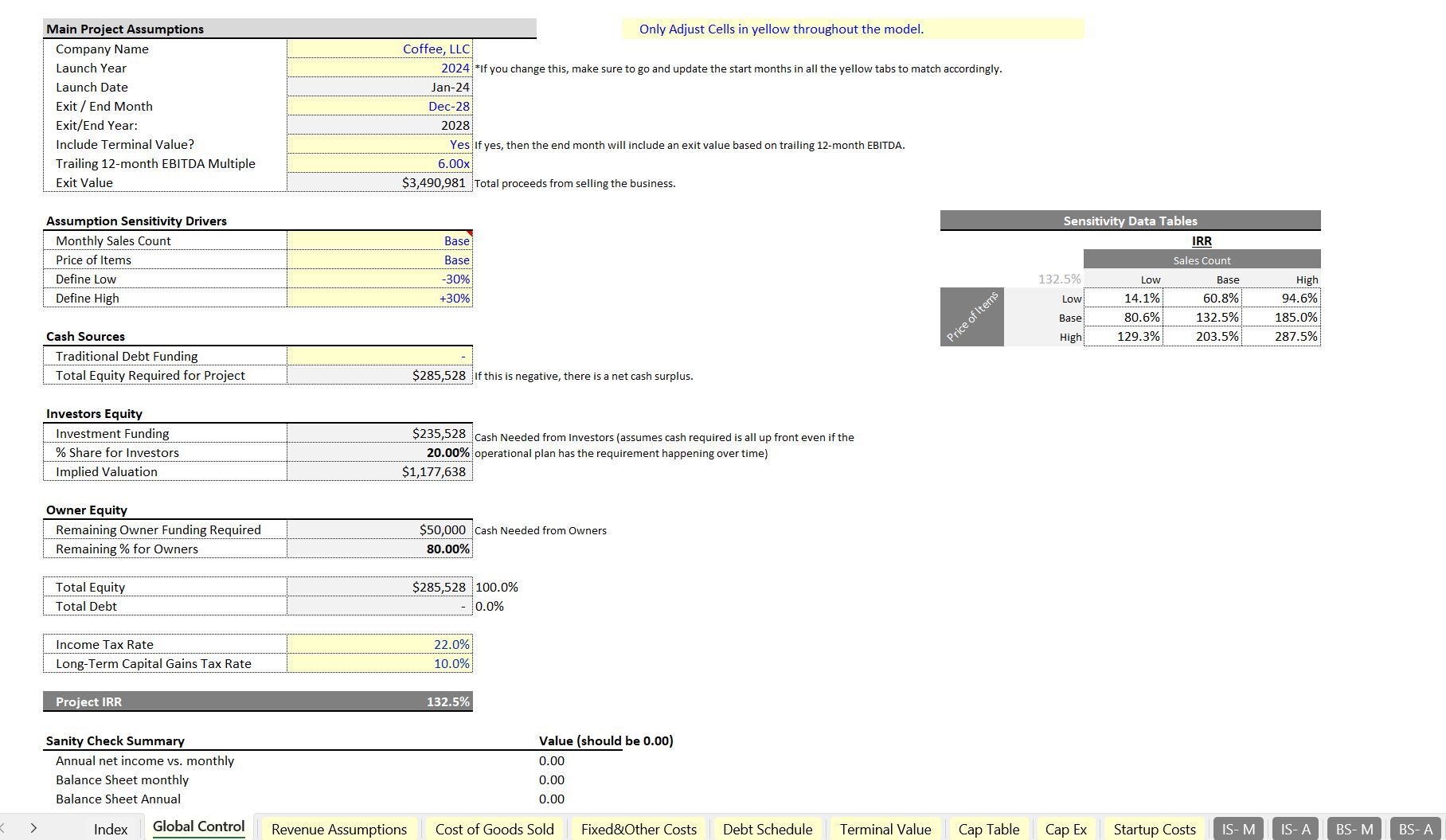Select Investment Funding $235,528 cell
Viewport: 1446px width, 840px height.
(x=379, y=433)
